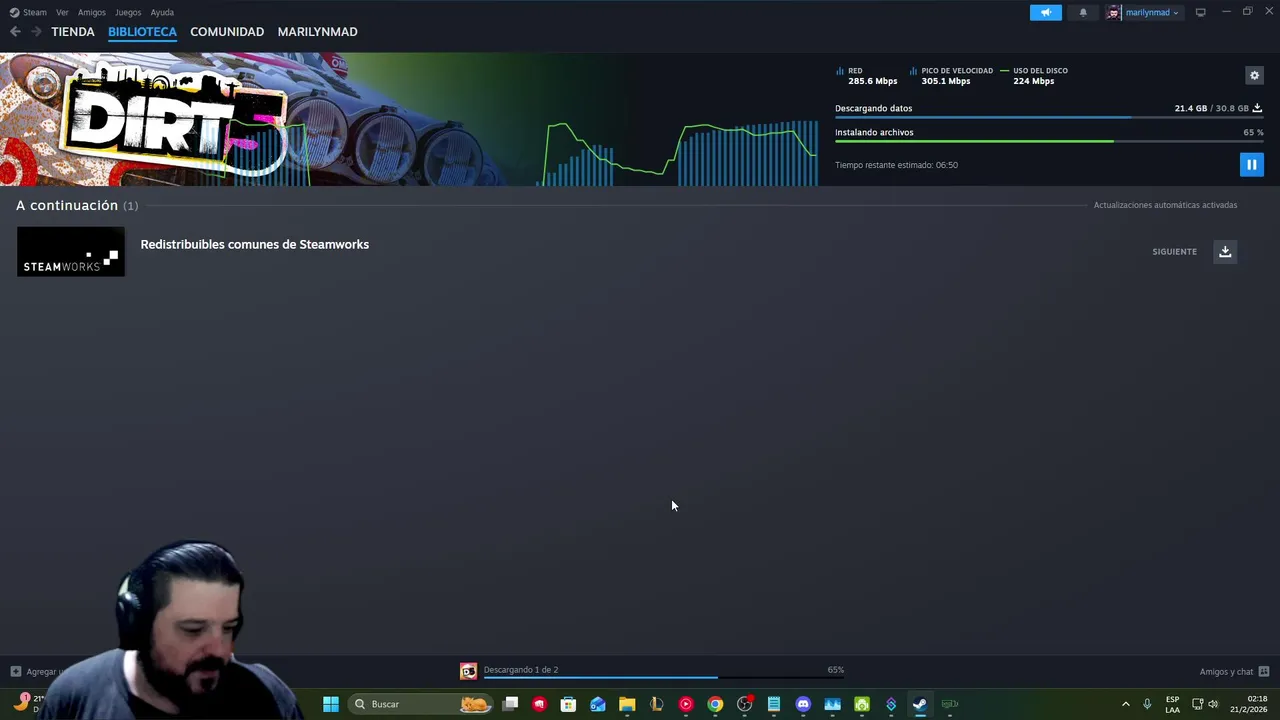Open the clock showing 02:18
Viewport: 1280px width, 720px height.
(x=1248, y=704)
